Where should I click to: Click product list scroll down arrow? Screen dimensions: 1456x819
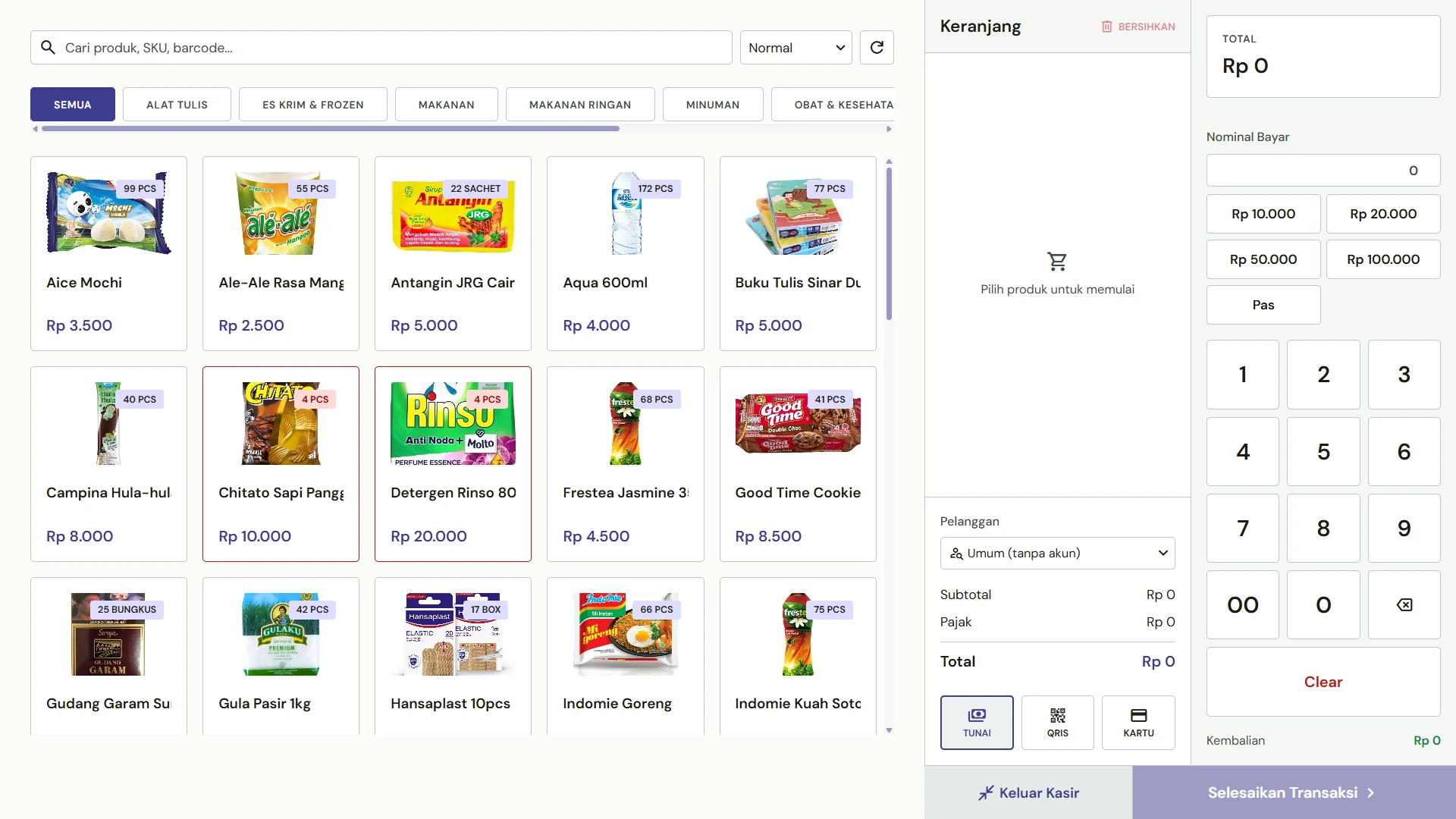click(889, 730)
